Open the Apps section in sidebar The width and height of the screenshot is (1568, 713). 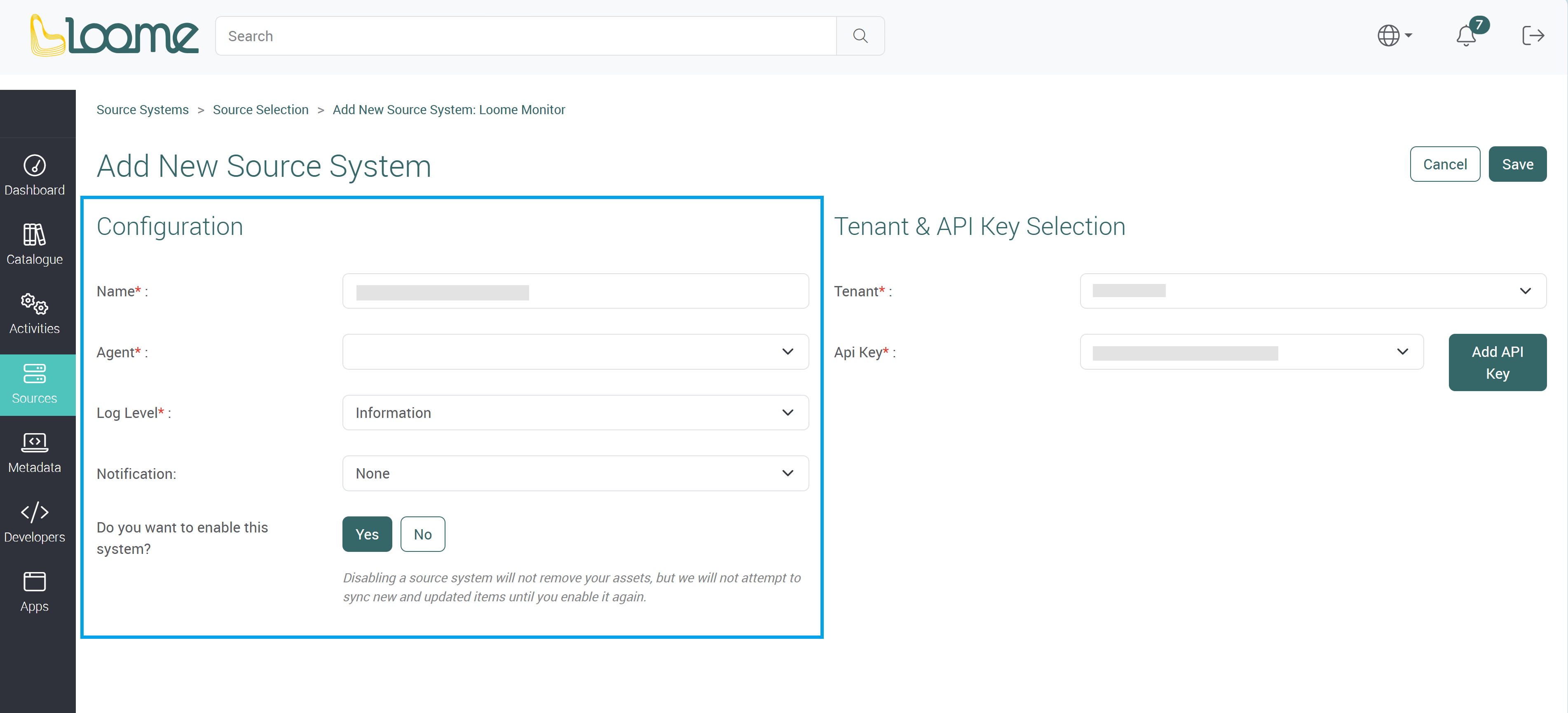[35, 592]
